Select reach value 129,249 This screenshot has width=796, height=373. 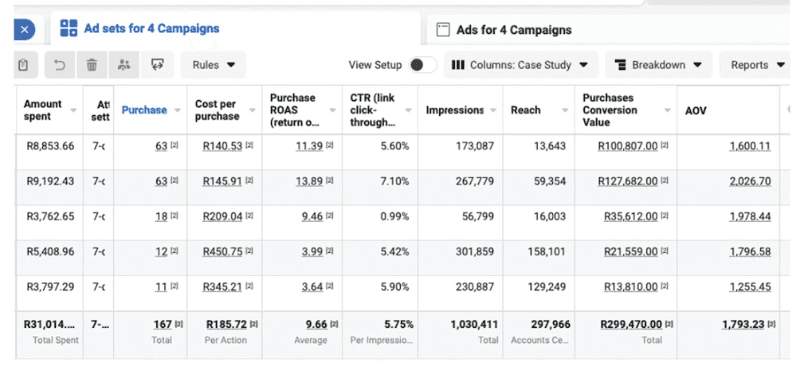pos(546,287)
